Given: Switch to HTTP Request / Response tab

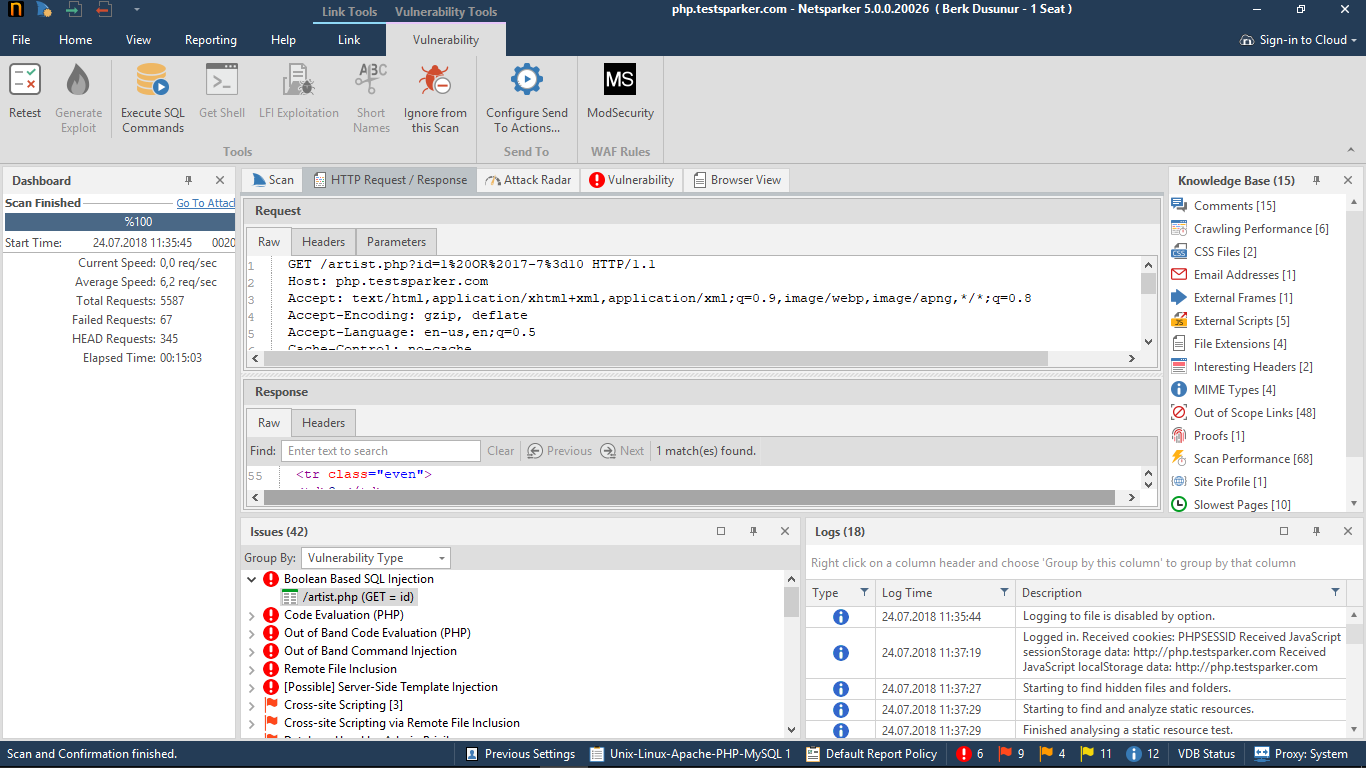Looking at the screenshot, I should pyautogui.click(x=390, y=180).
